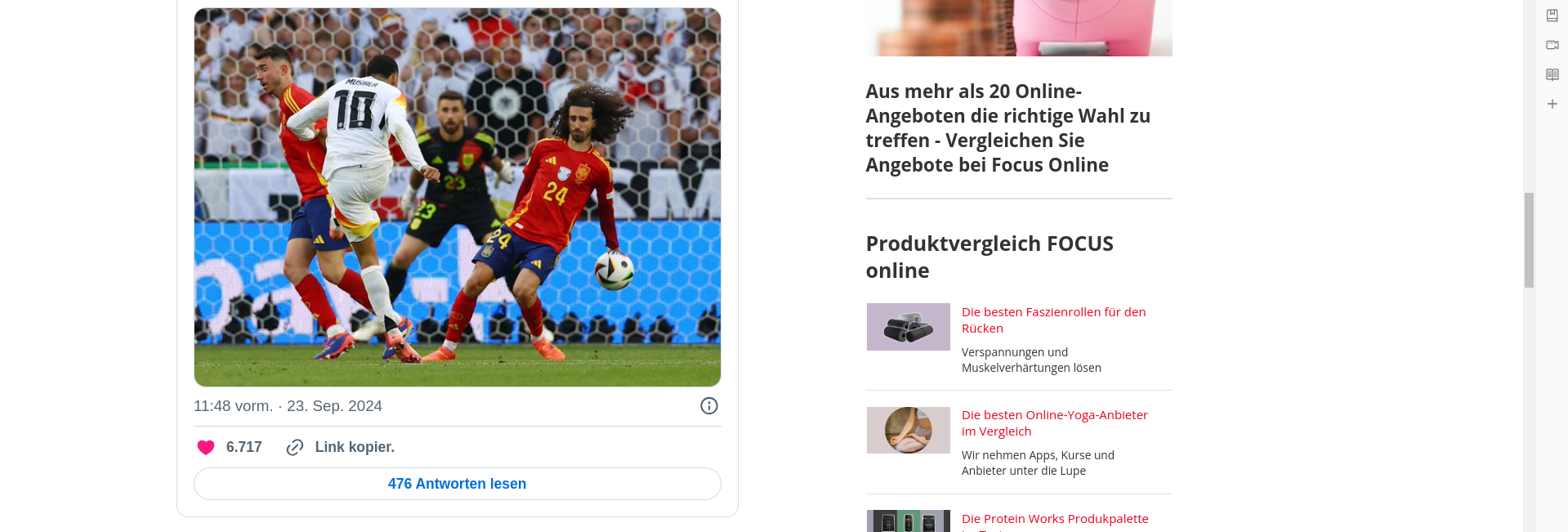This screenshot has width=1568, height=532.
Task: Click the open-book reader icon in the sidebar
Action: (x=1552, y=74)
